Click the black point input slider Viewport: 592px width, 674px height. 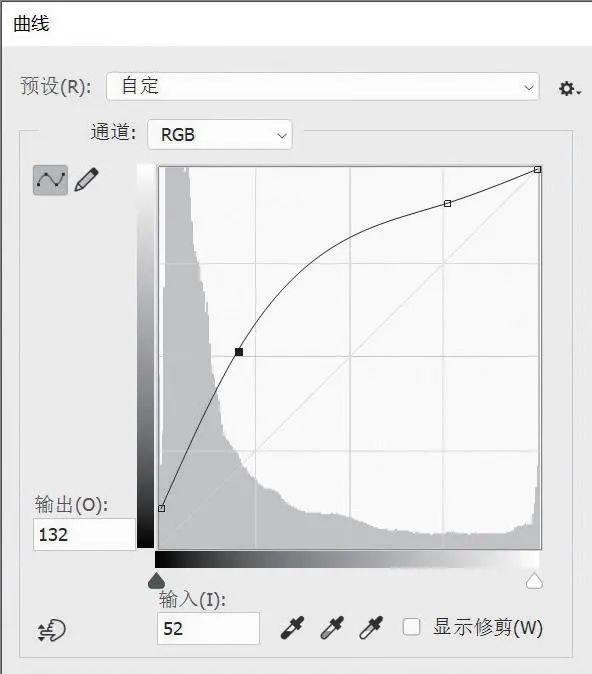[156, 580]
